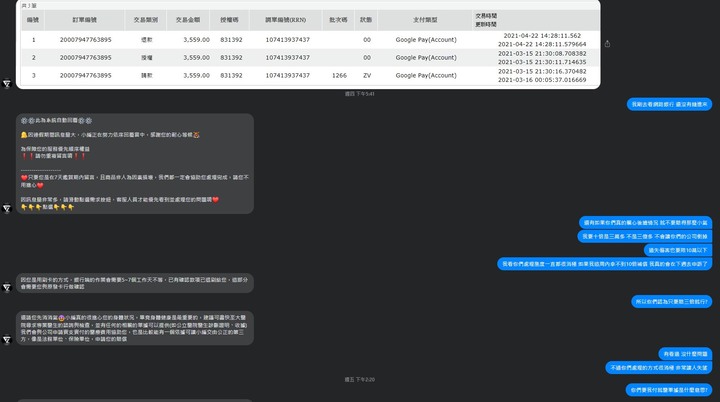The width and height of the screenshot is (720, 402).
Task: Open sender avatar next to the auto-reply message
Action: tap(7, 209)
